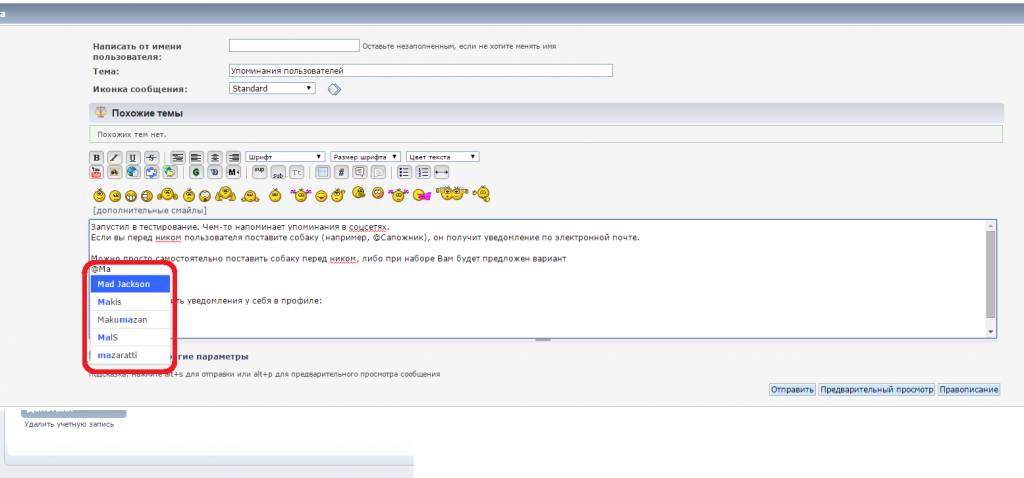Apply strikethrough formatting in the toolbar
This screenshot has height=478, width=1024.
[152, 157]
